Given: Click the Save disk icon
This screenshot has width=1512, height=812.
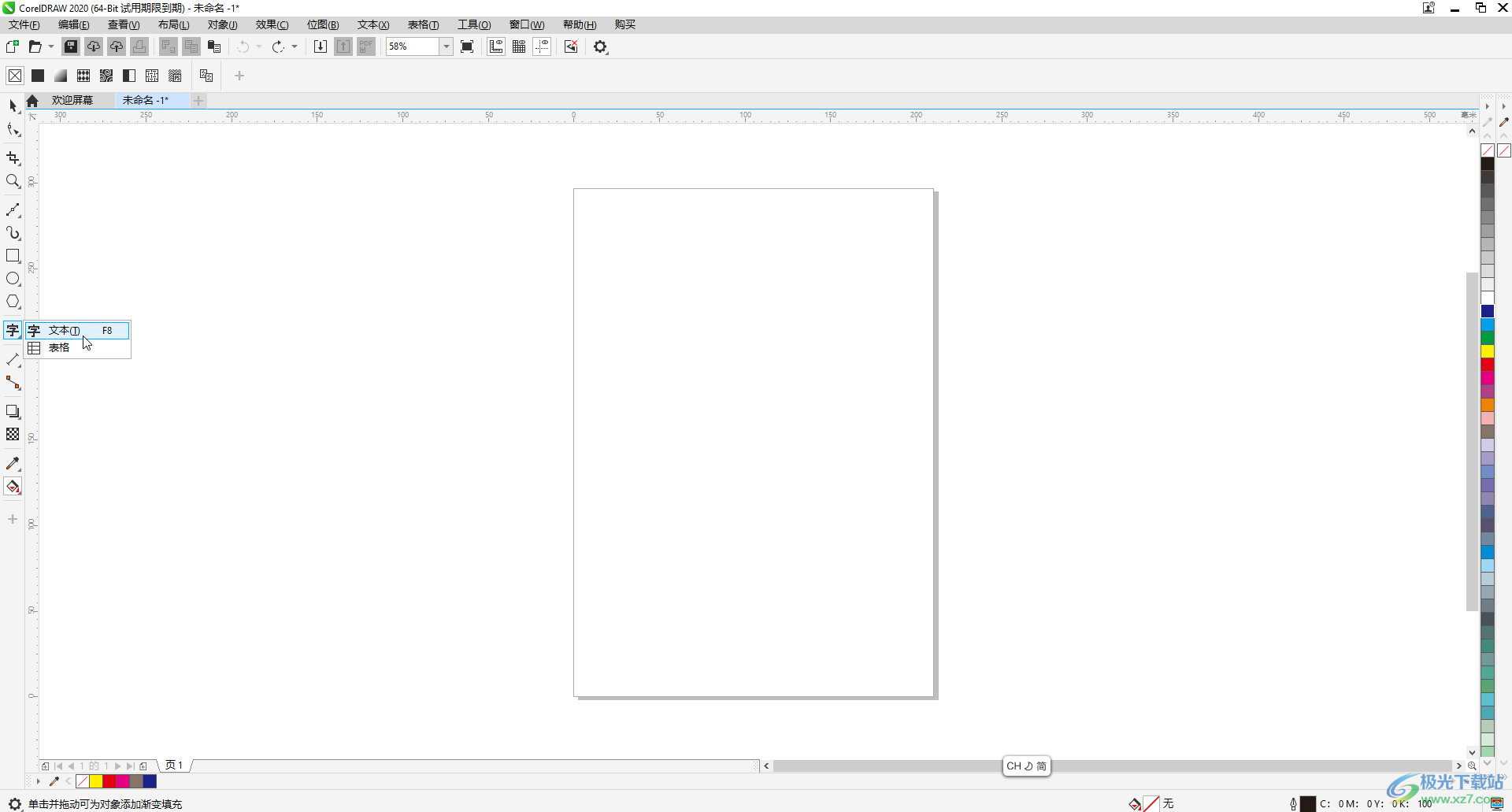Looking at the screenshot, I should [71, 46].
